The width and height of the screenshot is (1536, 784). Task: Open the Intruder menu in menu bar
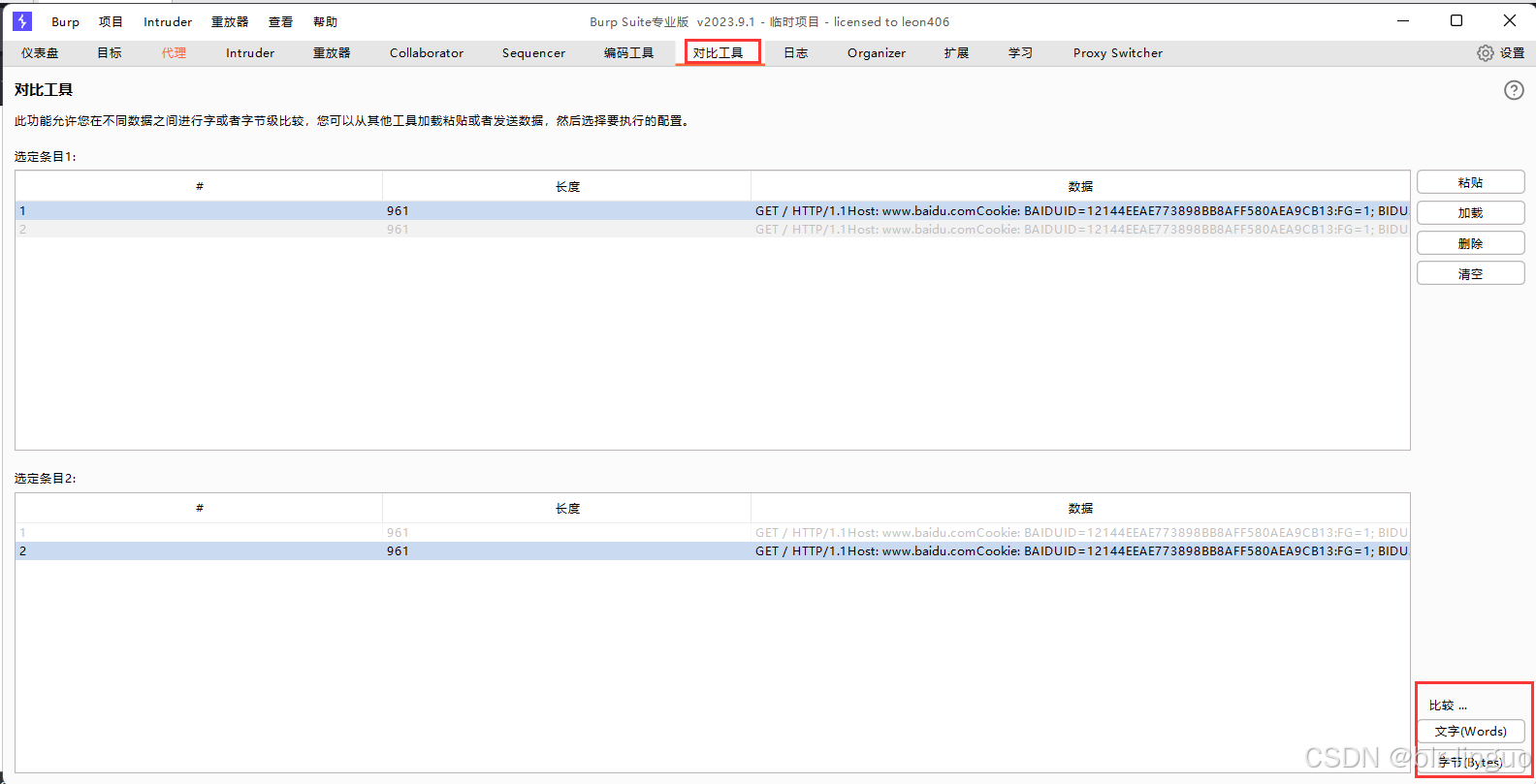(x=168, y=21)
